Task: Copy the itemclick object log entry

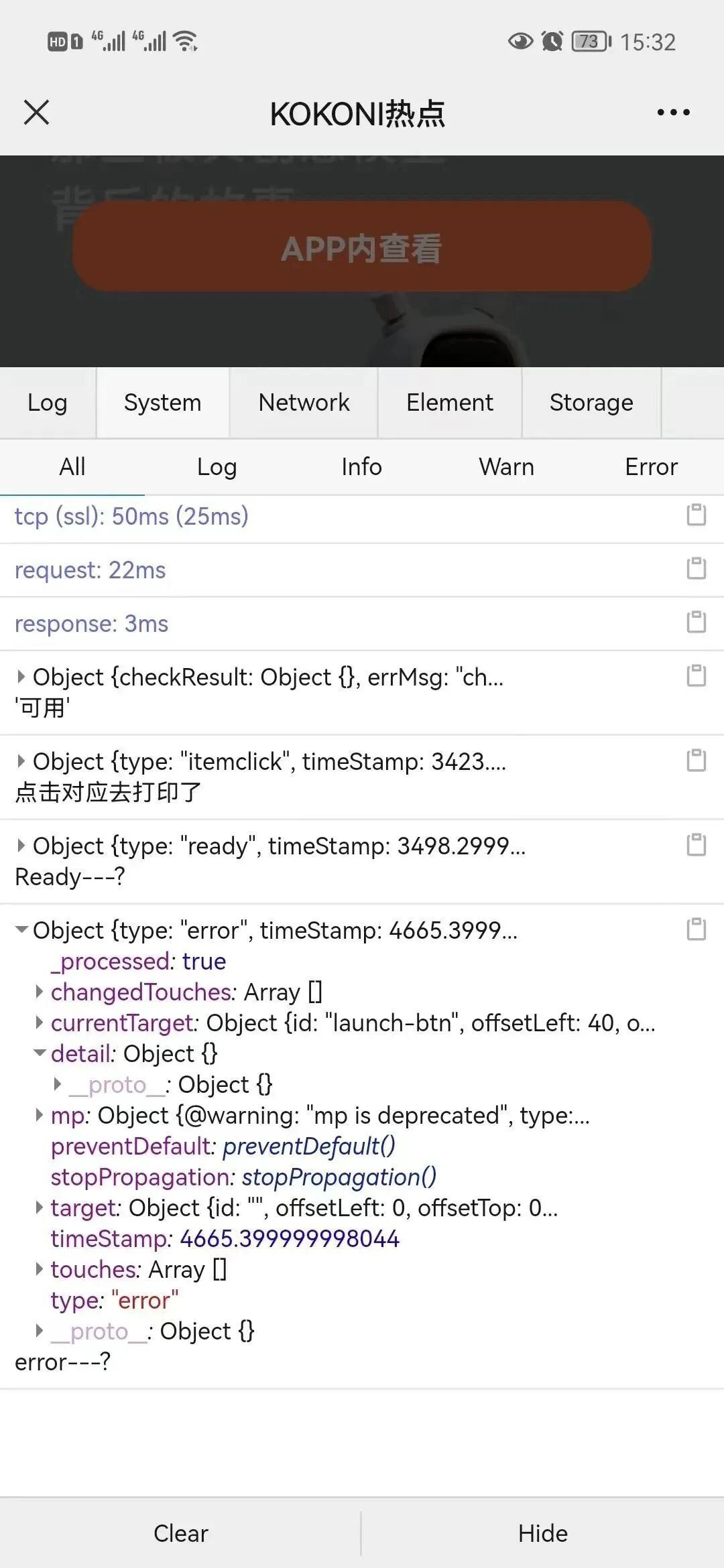Action: [697, 760]
